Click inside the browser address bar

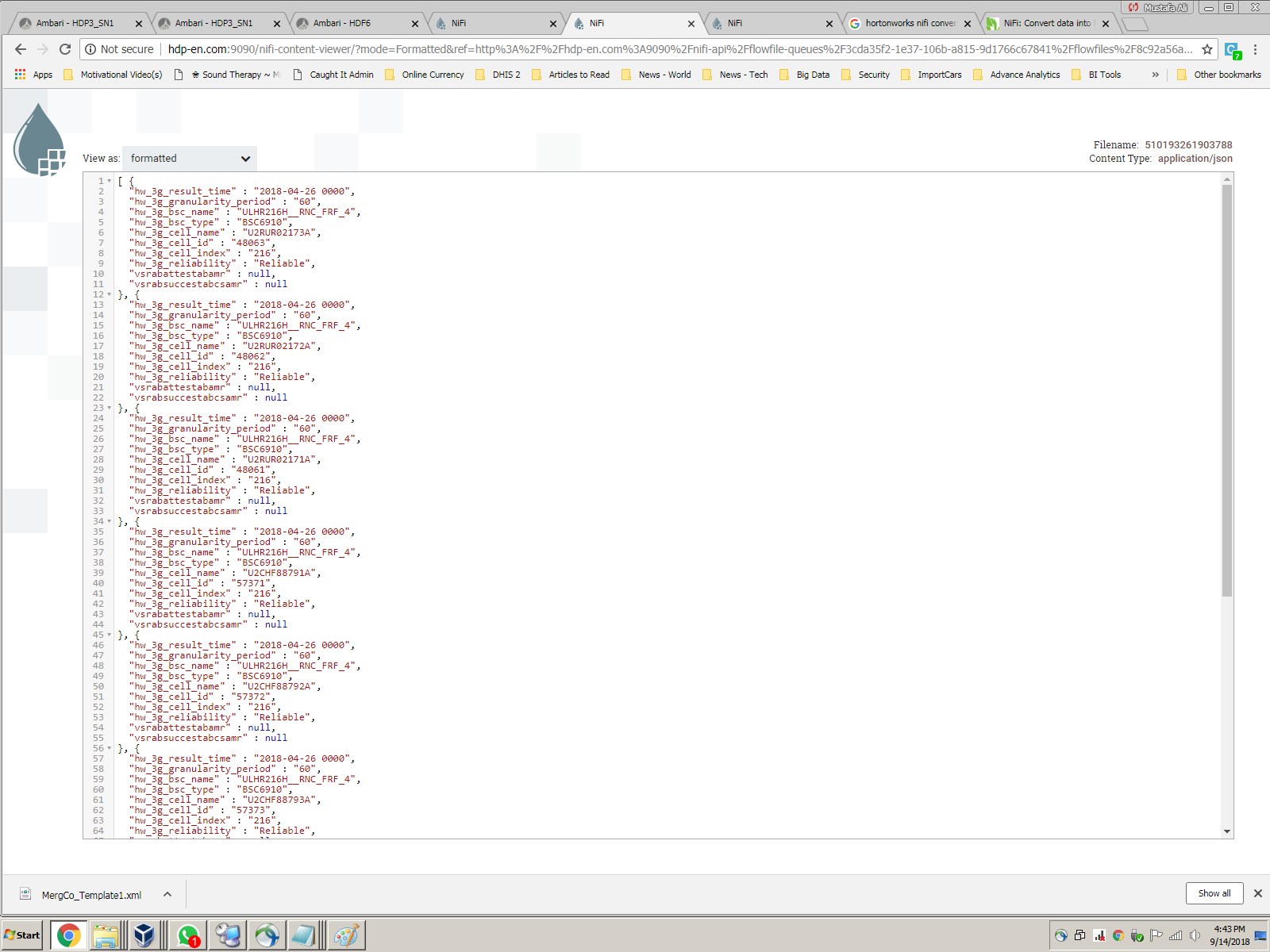pyautogui.click(x=556, y=48)
